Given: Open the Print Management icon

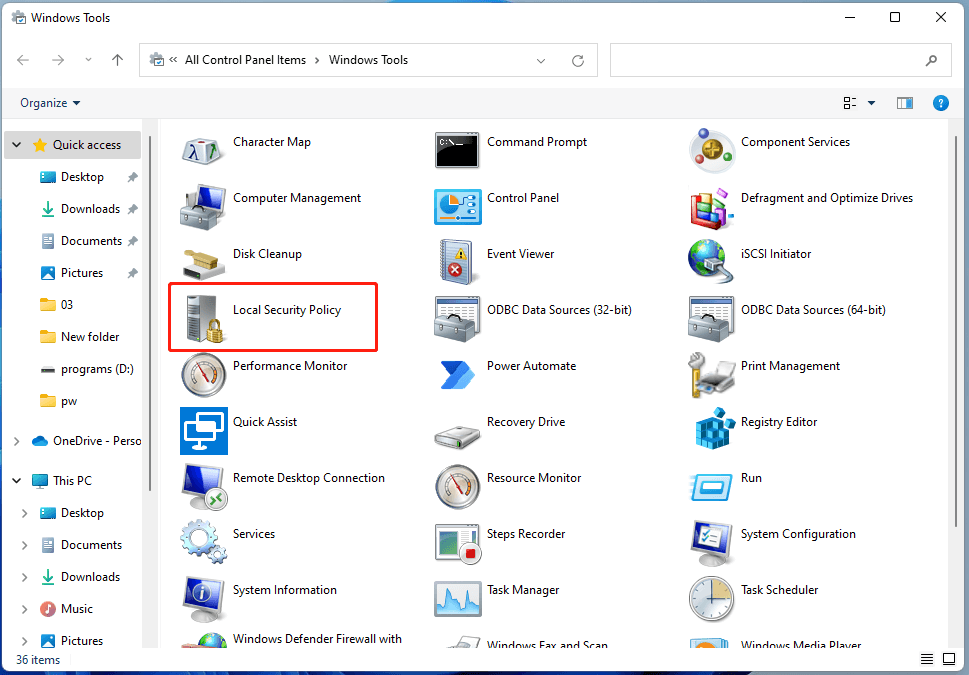Looking at the screenshot, I should (711, 375).
